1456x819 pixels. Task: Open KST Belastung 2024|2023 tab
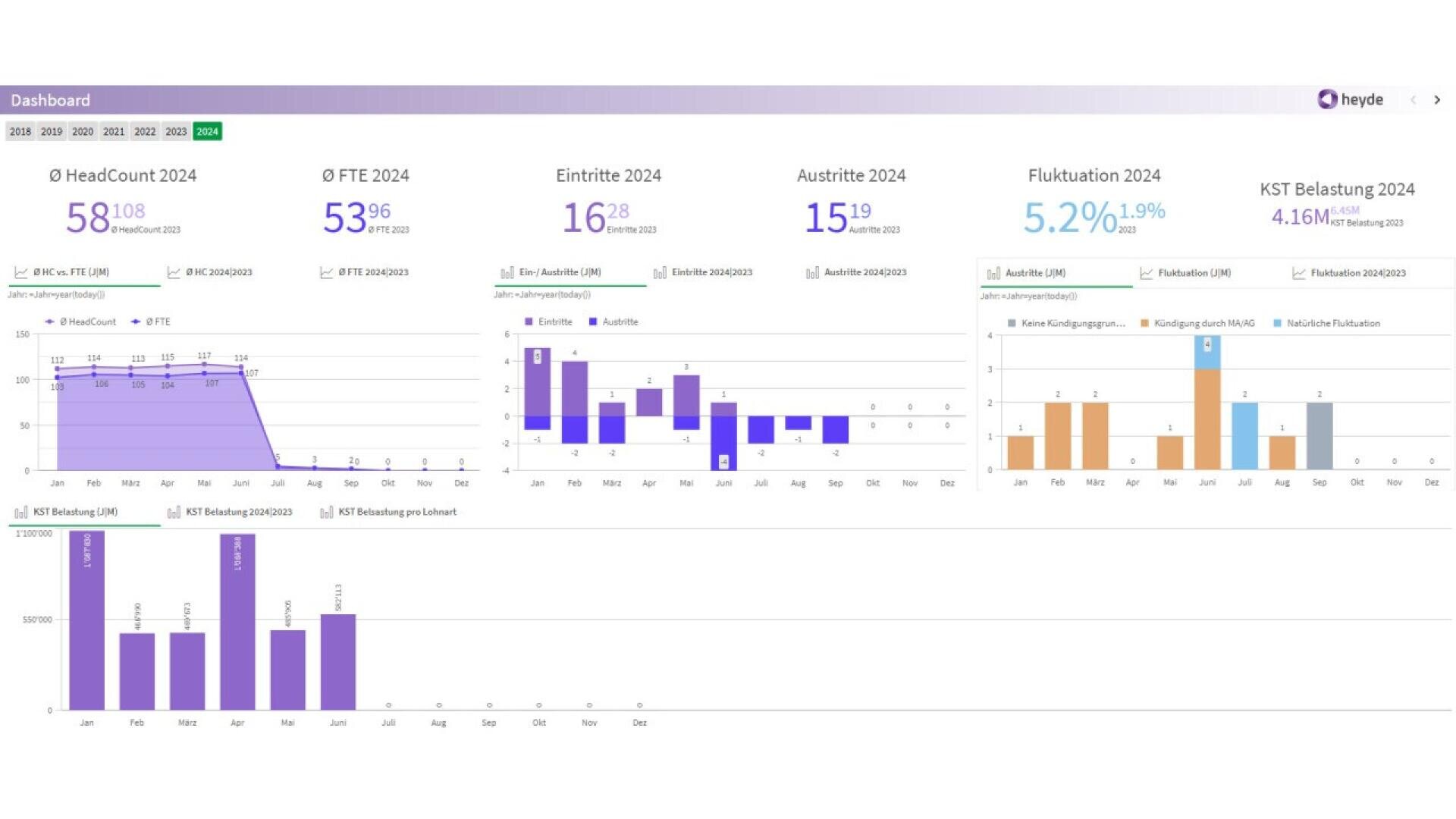click(x=238, y=512)
